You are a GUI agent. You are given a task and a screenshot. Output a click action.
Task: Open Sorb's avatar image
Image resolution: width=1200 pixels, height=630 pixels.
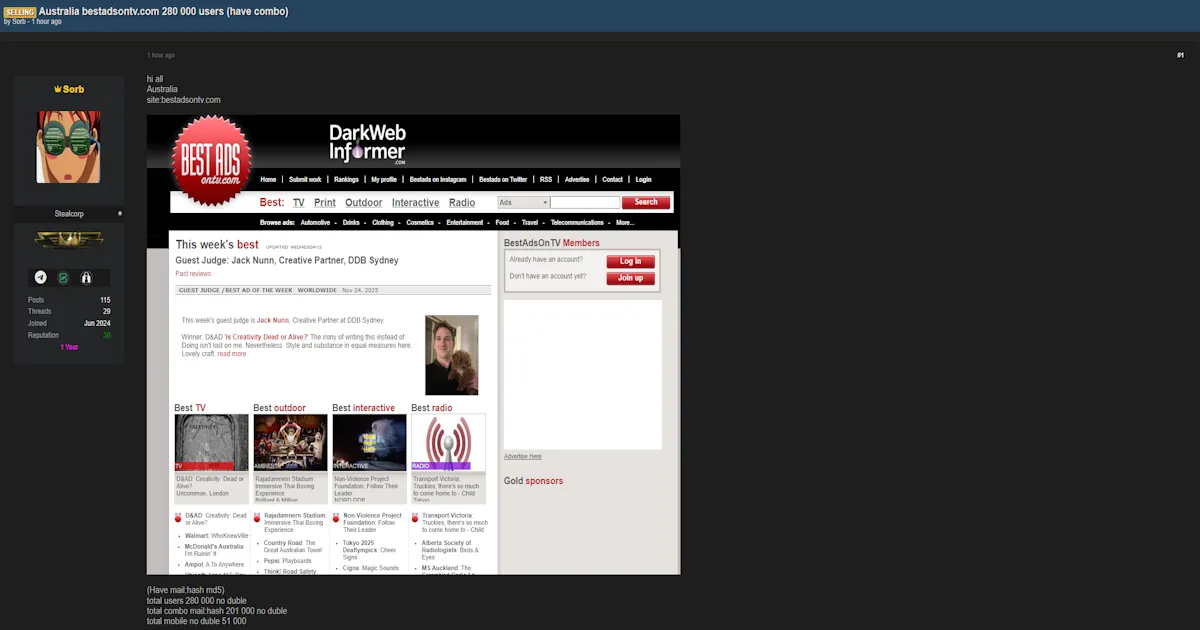(x=68, y=147)
